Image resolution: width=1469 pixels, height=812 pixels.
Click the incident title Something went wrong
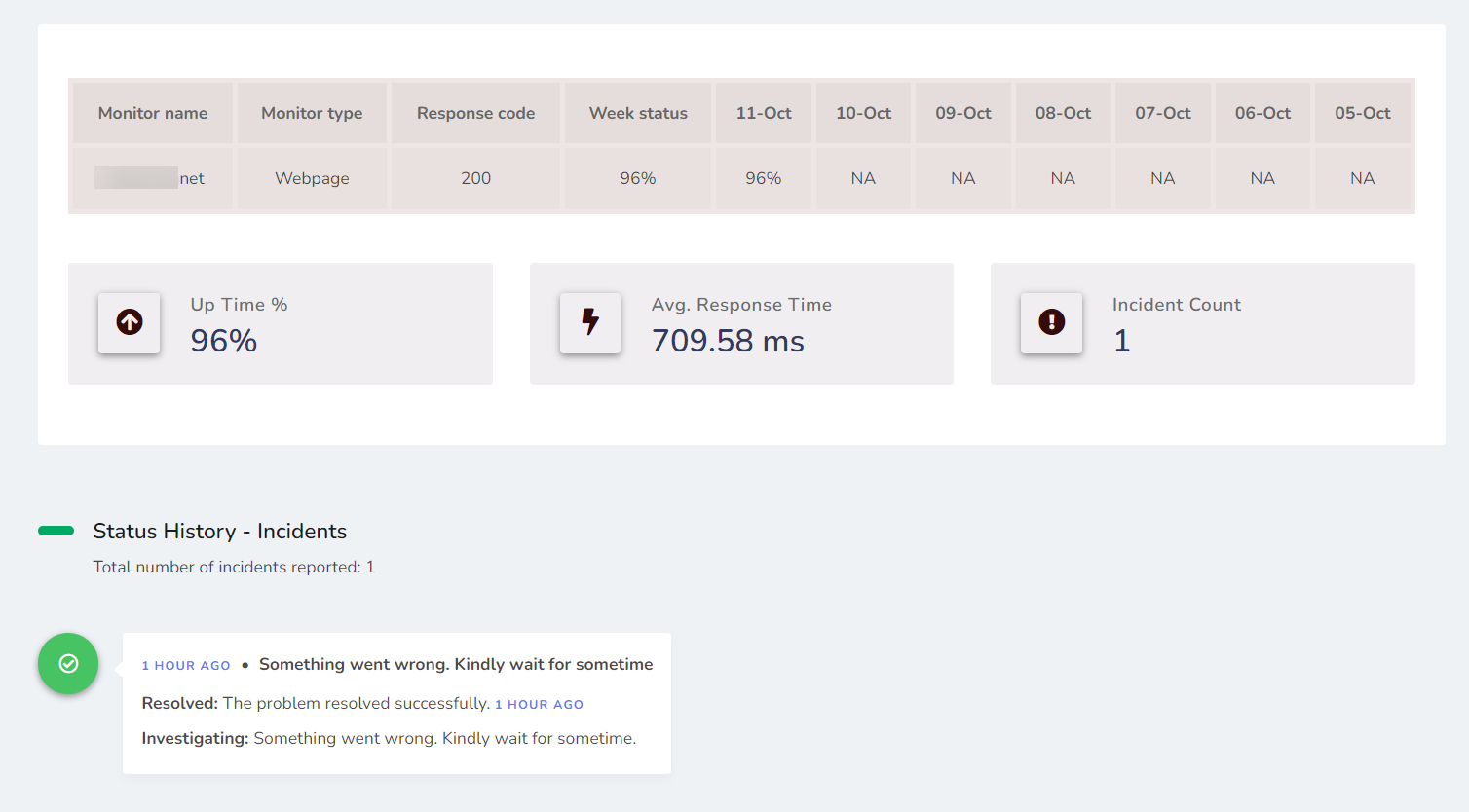(x=456, y=664)
